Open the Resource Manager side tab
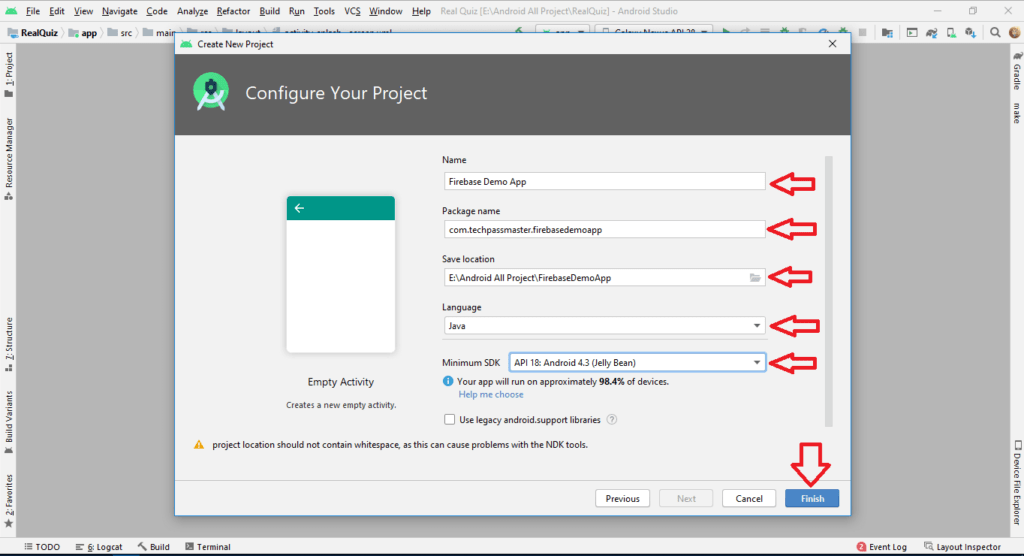The height and width of the screenshot is (556, 1024). tap(8, 159)
